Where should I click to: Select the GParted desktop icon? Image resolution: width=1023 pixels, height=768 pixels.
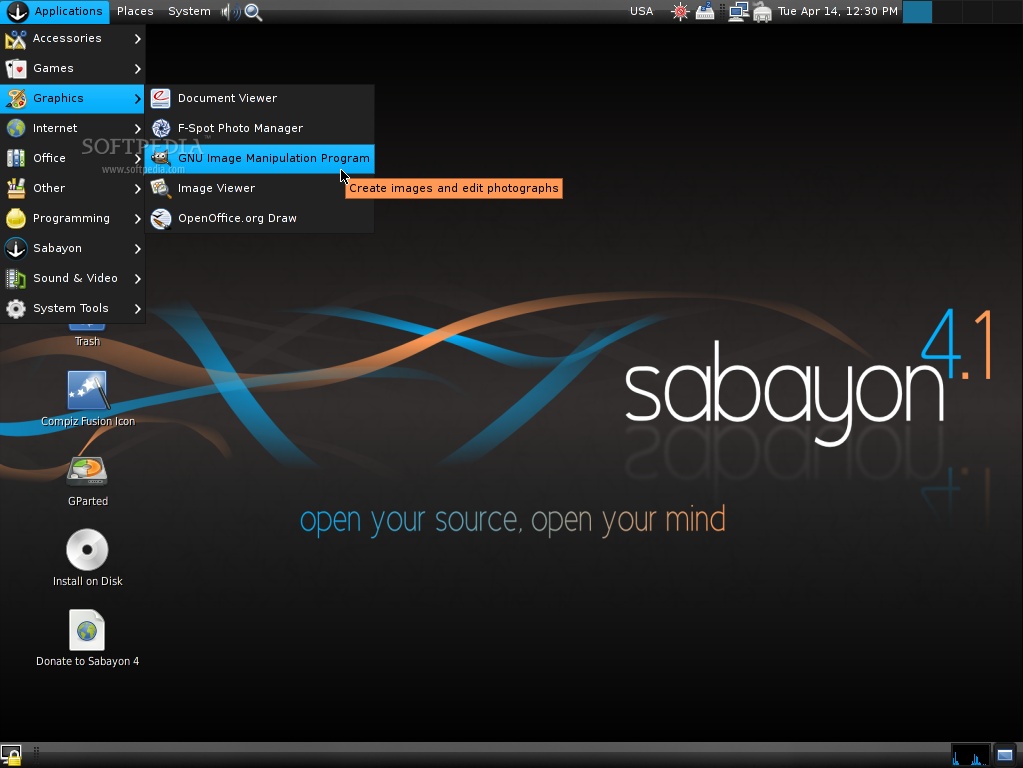tap(87, 482)
